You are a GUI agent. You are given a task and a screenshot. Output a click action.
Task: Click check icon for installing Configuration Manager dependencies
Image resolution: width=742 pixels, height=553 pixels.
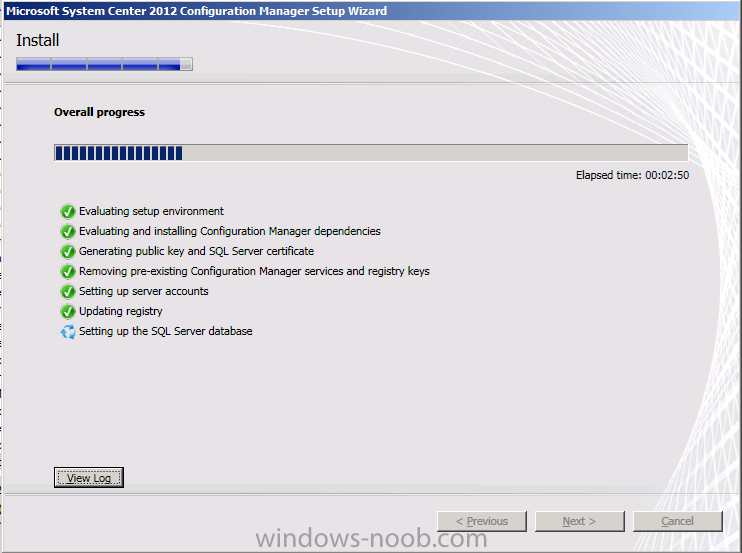click(68, 231)
